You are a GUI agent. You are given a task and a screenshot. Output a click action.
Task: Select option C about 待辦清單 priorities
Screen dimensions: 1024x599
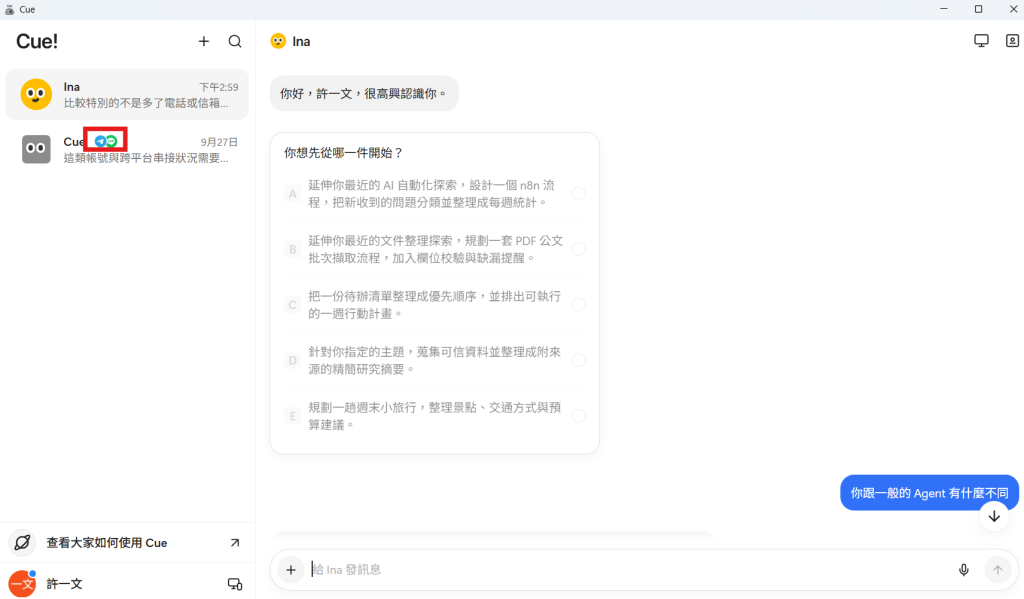click(435, 305)
